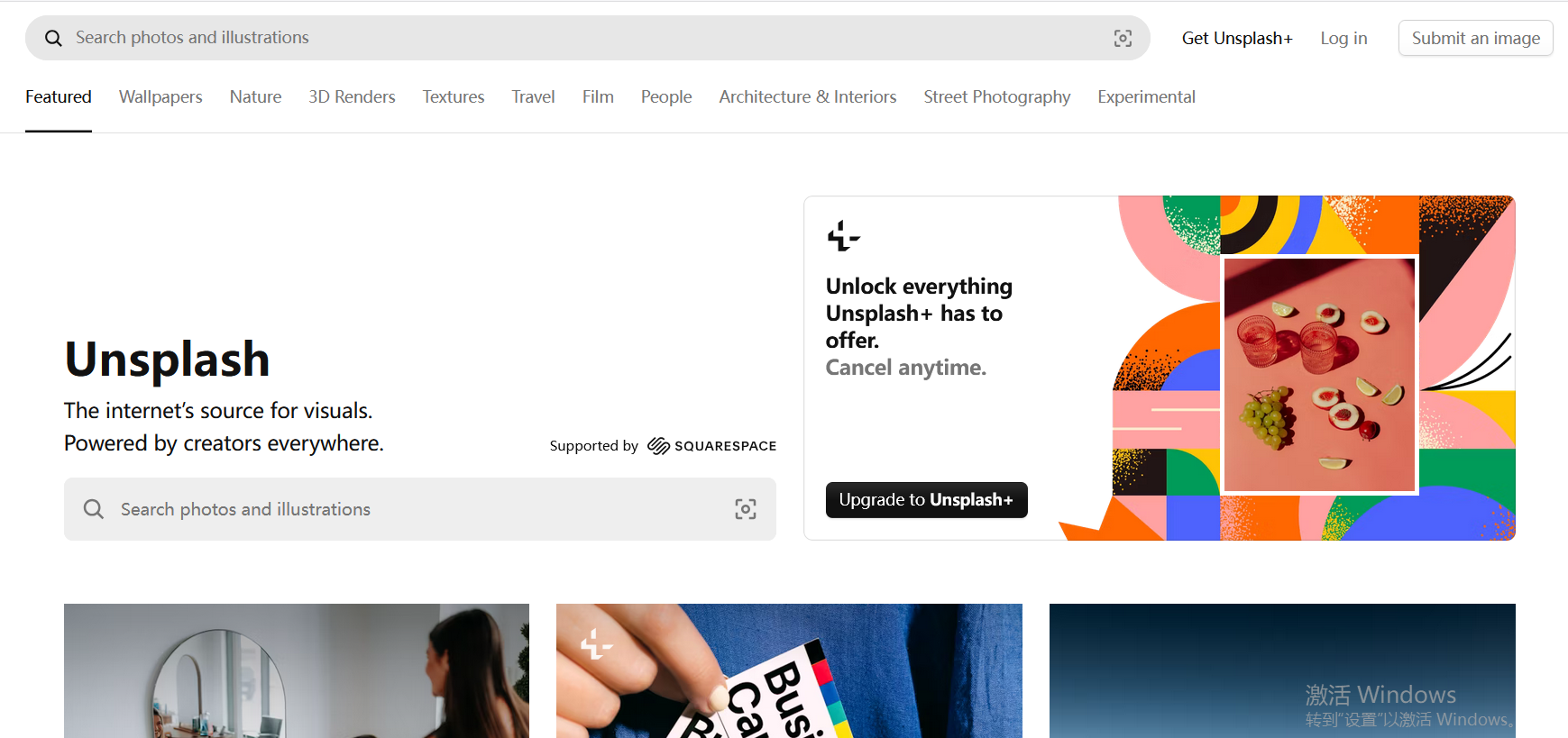Open Architecture & Interiors category

click(808, 96)
